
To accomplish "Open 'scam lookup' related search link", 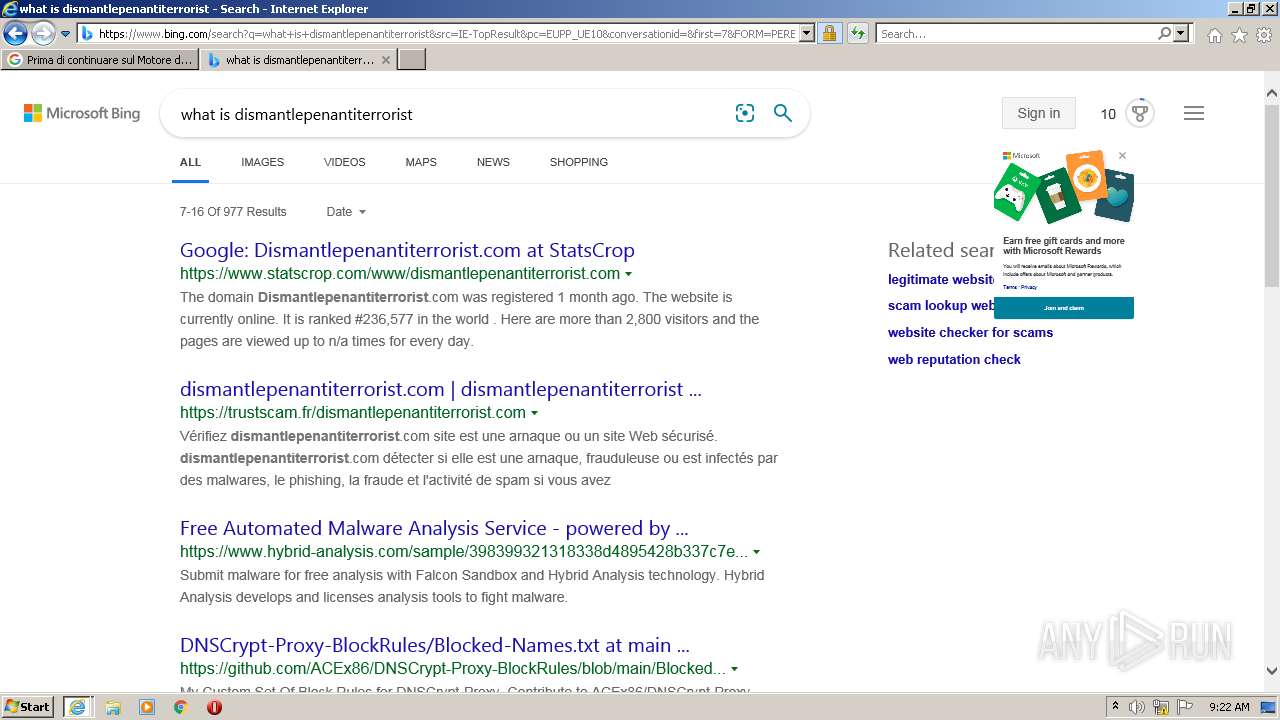I will tap(941, 306).
